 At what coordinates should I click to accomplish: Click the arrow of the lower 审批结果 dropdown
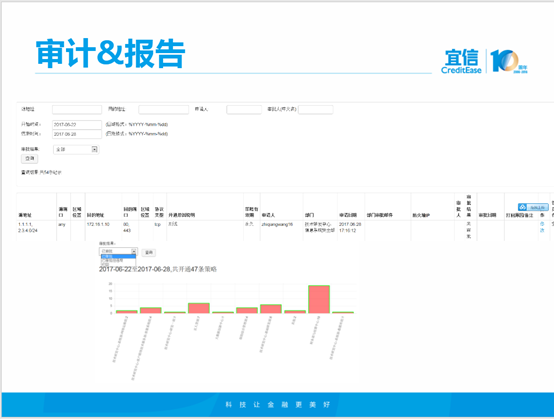[x=134, y=251]
